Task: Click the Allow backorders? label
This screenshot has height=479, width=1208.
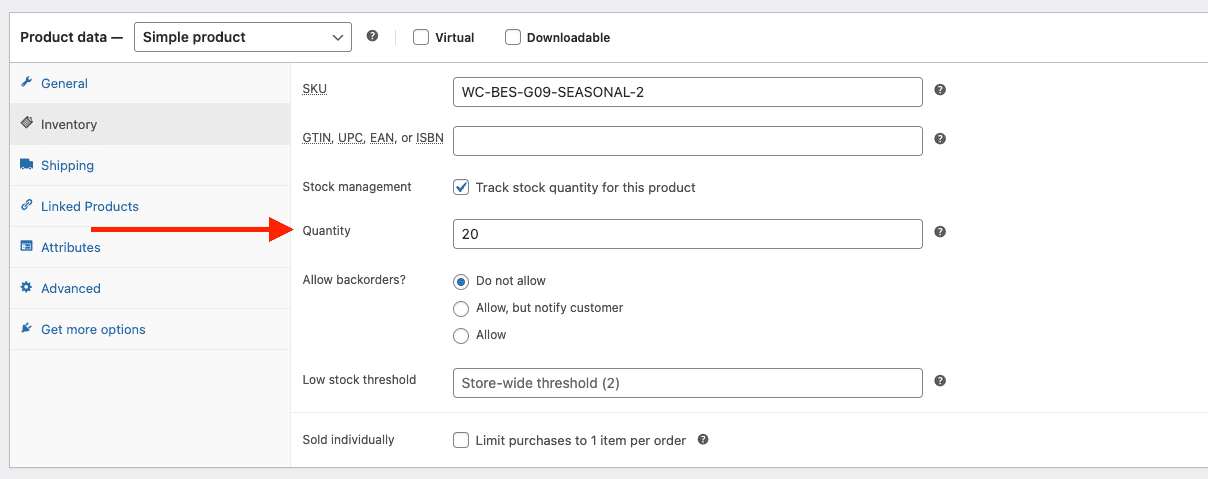Action: click(x=354, y=280)
